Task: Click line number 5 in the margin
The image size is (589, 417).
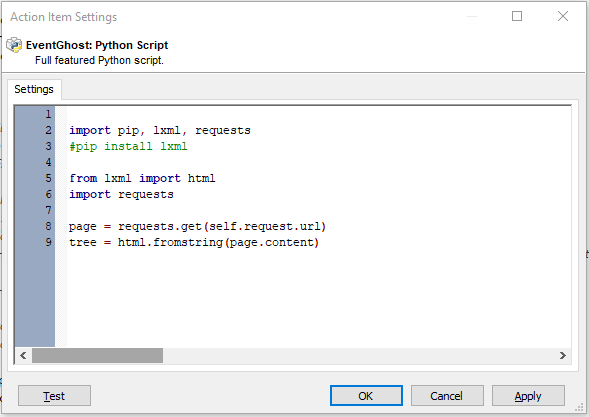Action: [48, 178]
